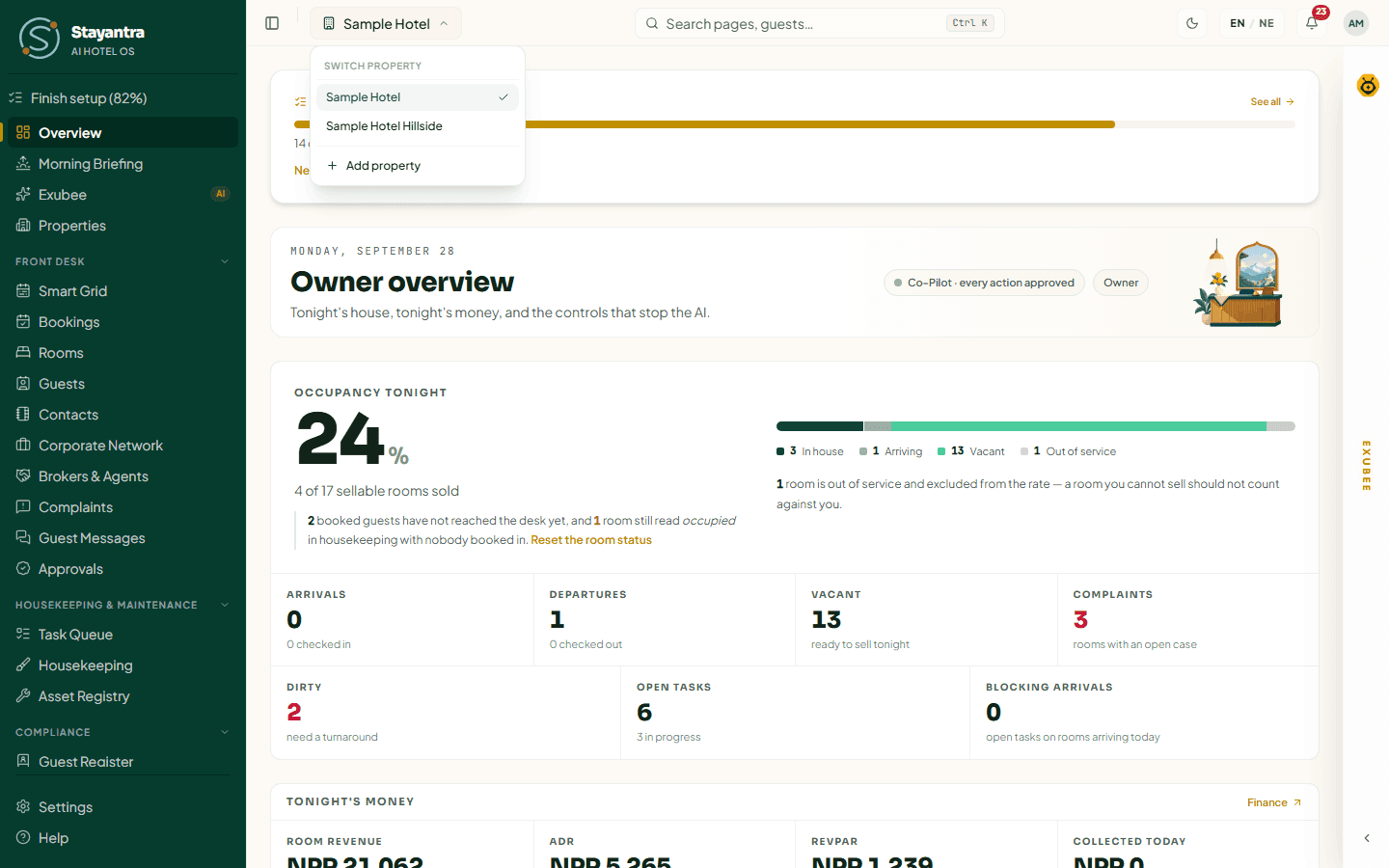Open Finish setup (82%) checklist

123,98
